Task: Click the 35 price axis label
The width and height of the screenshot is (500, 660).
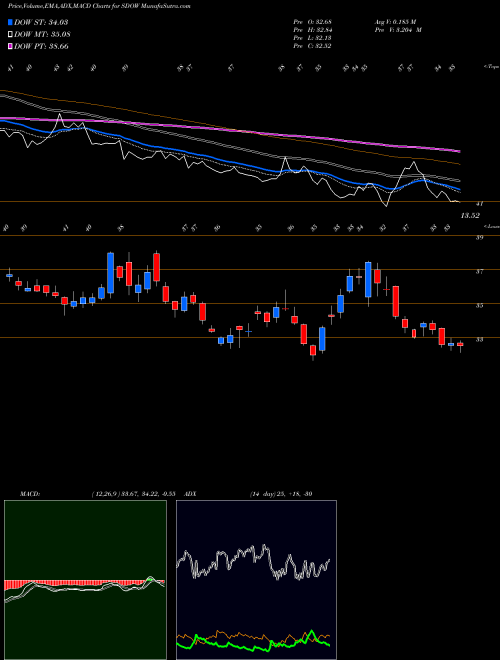Action: click(x=479, y=306)
